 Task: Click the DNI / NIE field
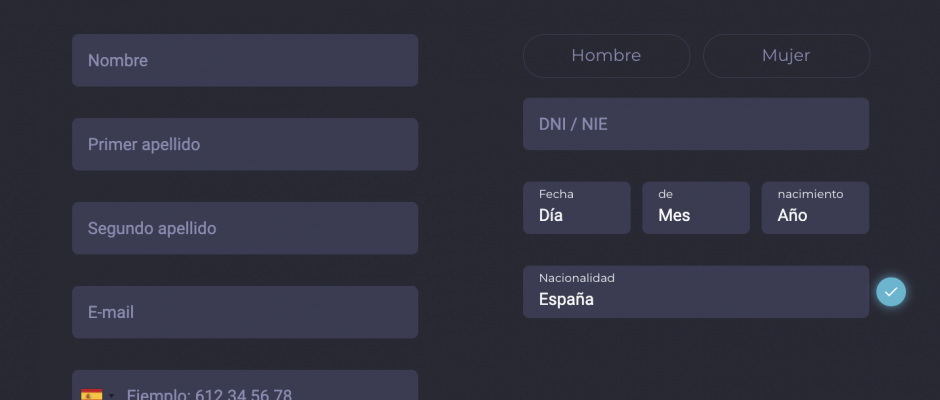point(696,124)
